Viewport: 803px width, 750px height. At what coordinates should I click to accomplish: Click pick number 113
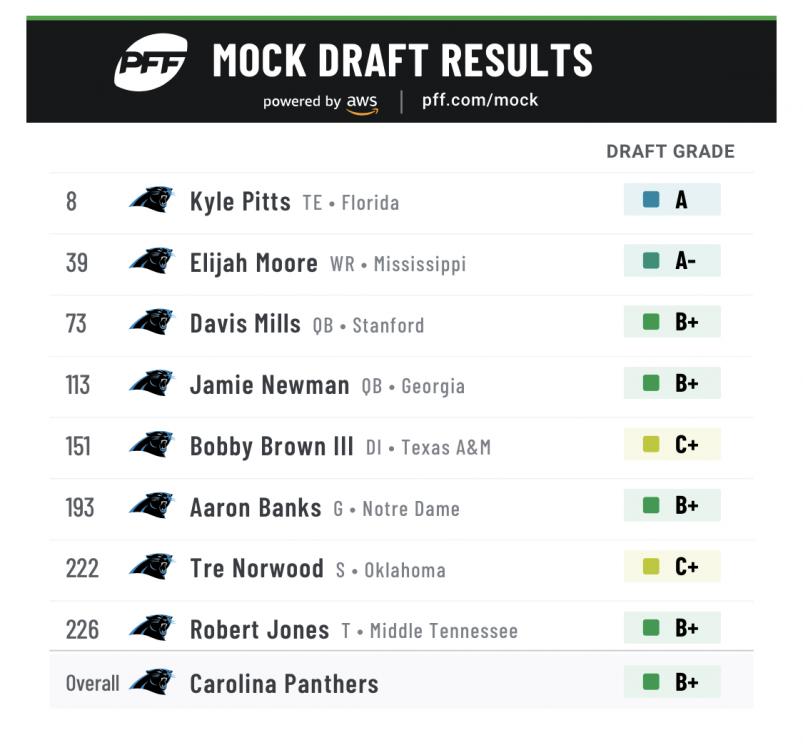(x=77, y=385)
